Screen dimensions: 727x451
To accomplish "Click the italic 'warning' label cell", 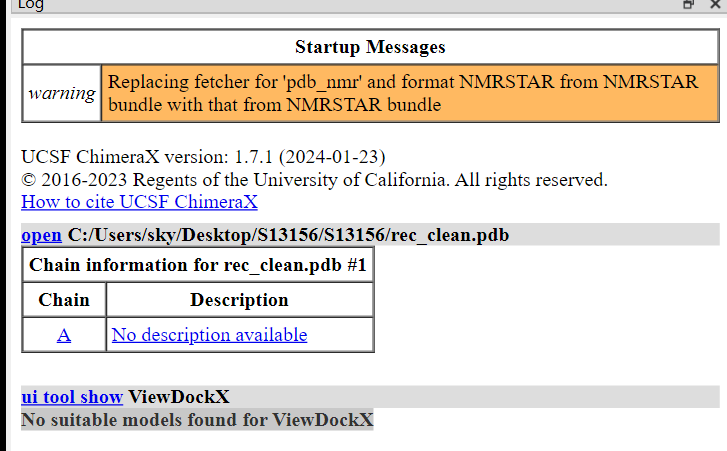I will (62, 94).
